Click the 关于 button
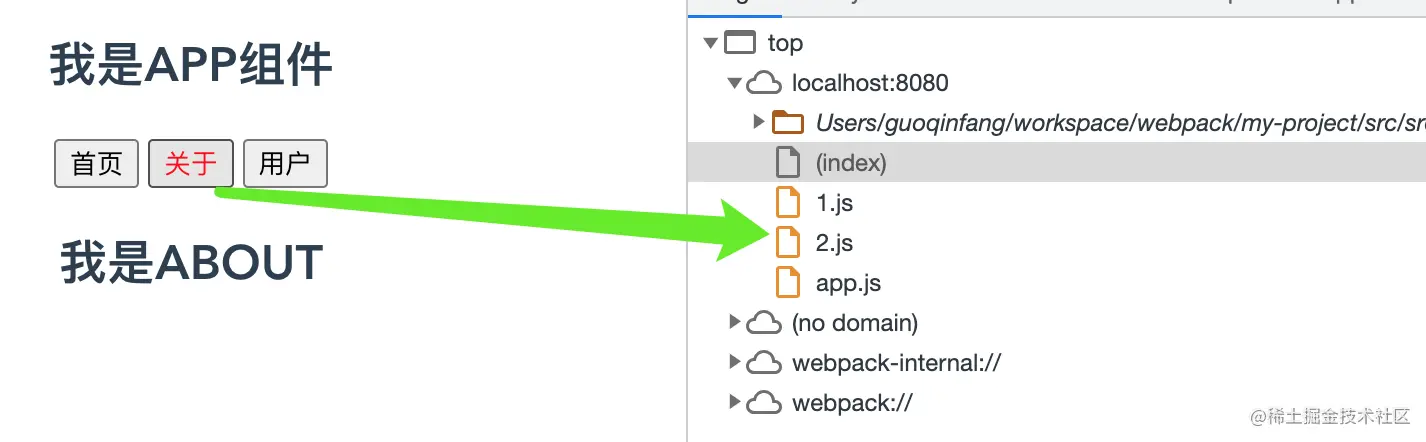The height and width of the screenshot is (442, 1426). pos(191,163)
